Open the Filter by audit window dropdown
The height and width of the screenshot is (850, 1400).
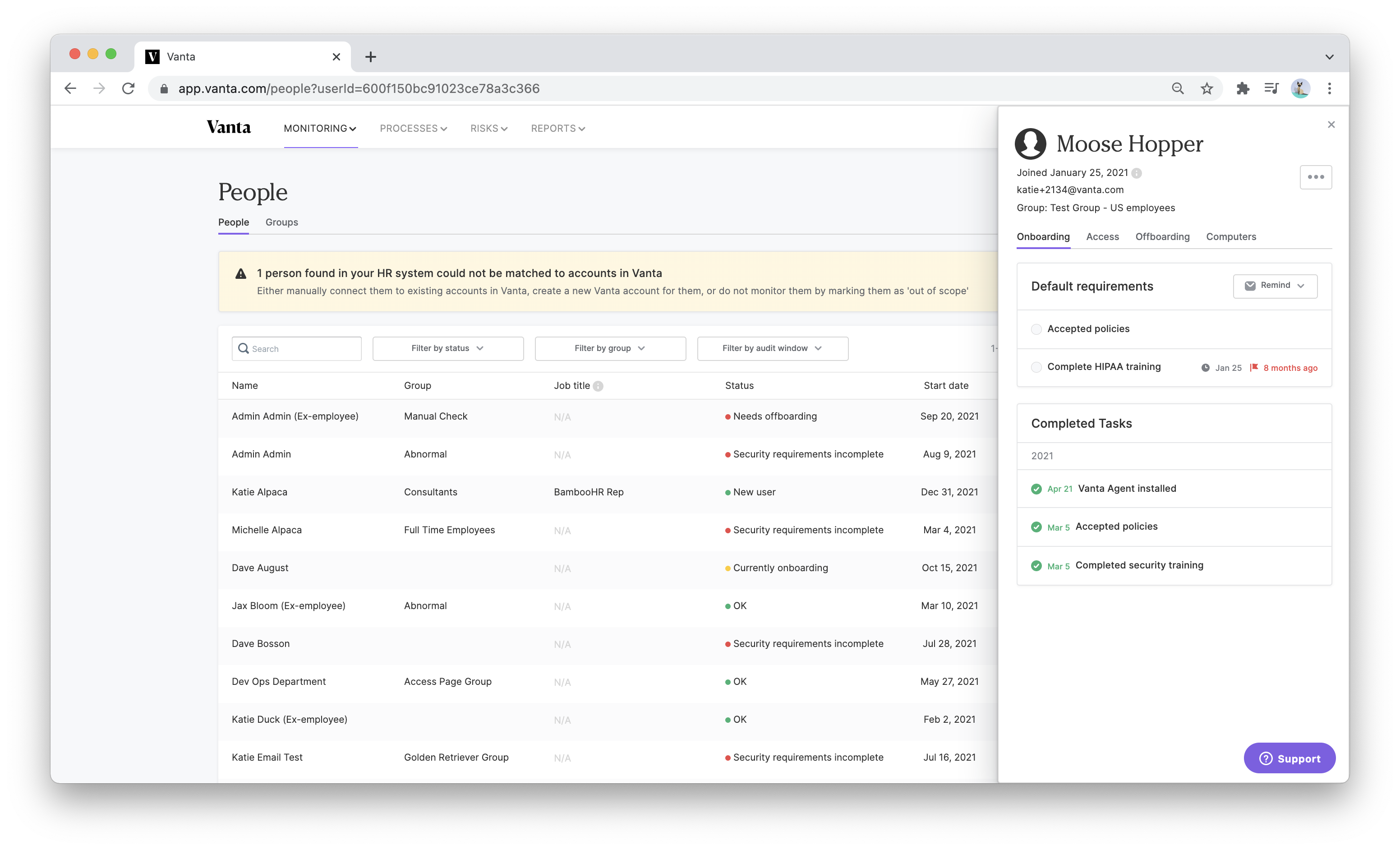[773, 348]
